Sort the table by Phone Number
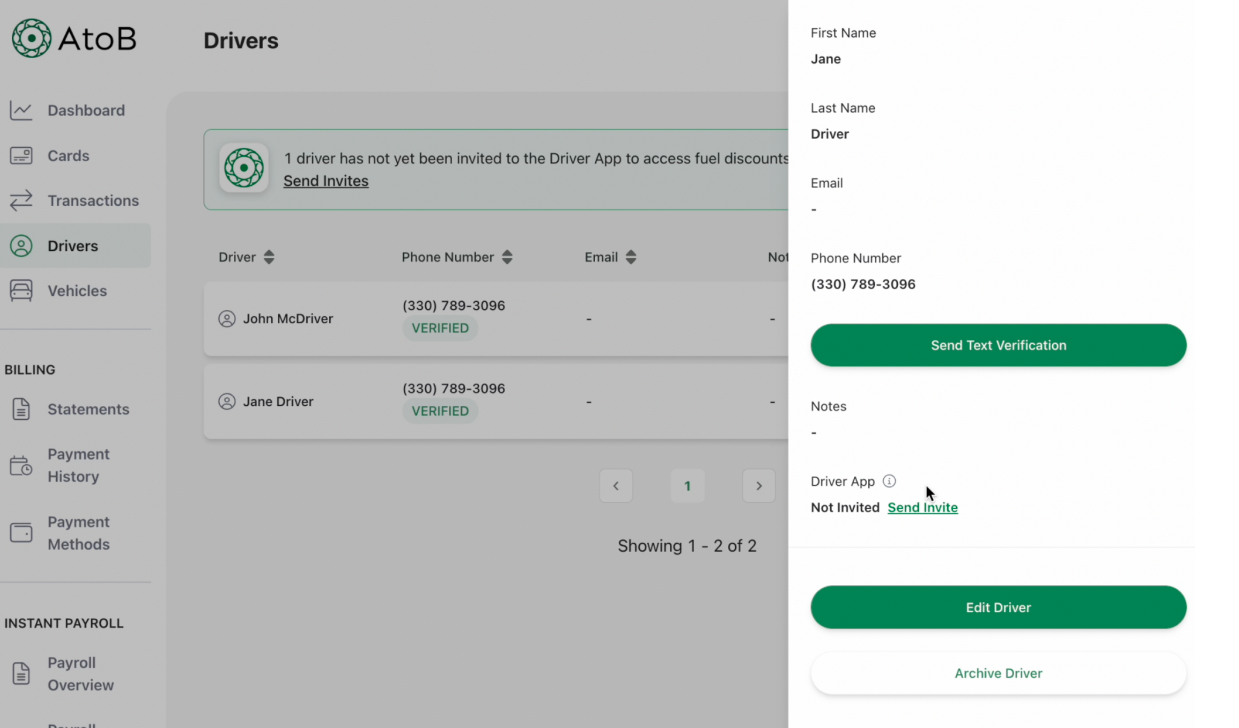Viewport: 1239px width, 728px height. (508, 256)
